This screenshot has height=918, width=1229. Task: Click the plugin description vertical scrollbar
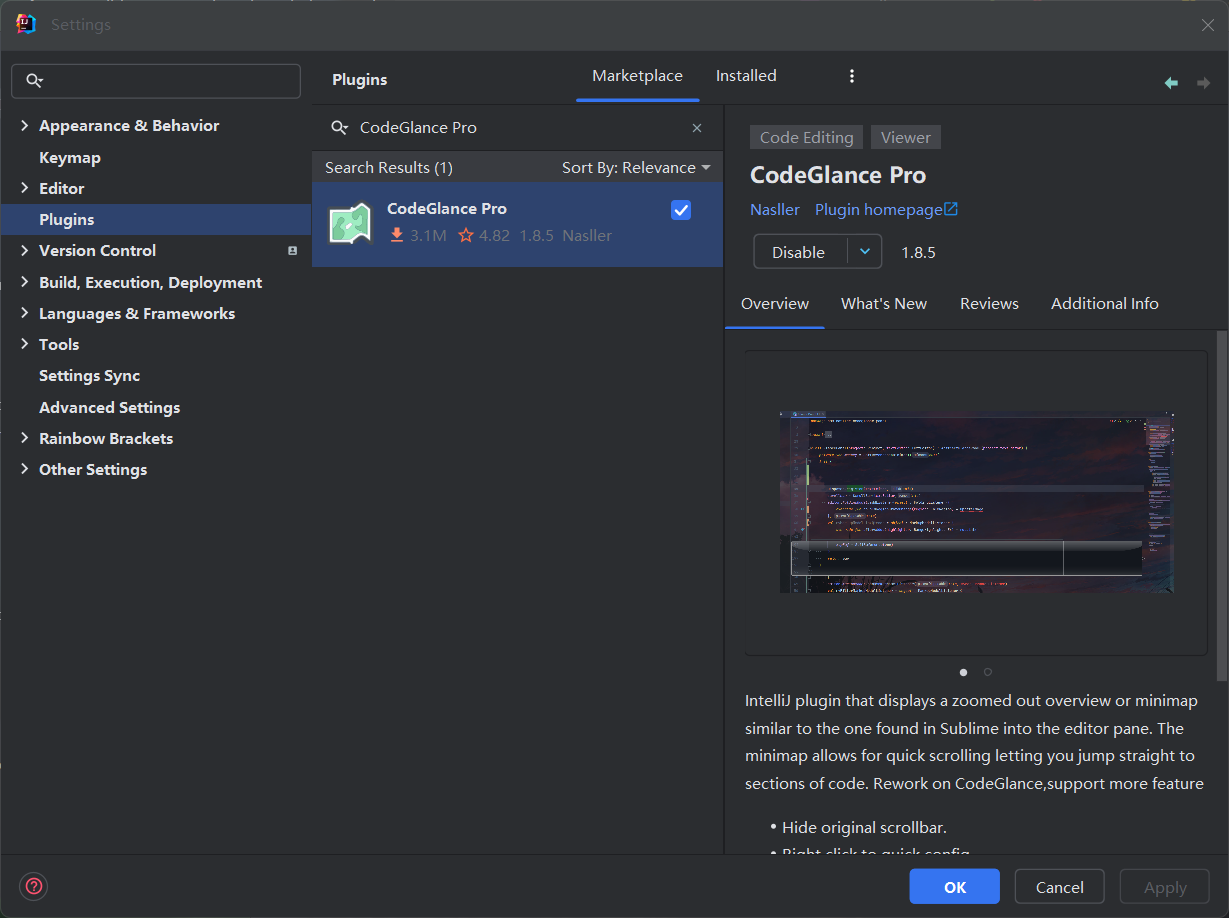point(1221,505)
